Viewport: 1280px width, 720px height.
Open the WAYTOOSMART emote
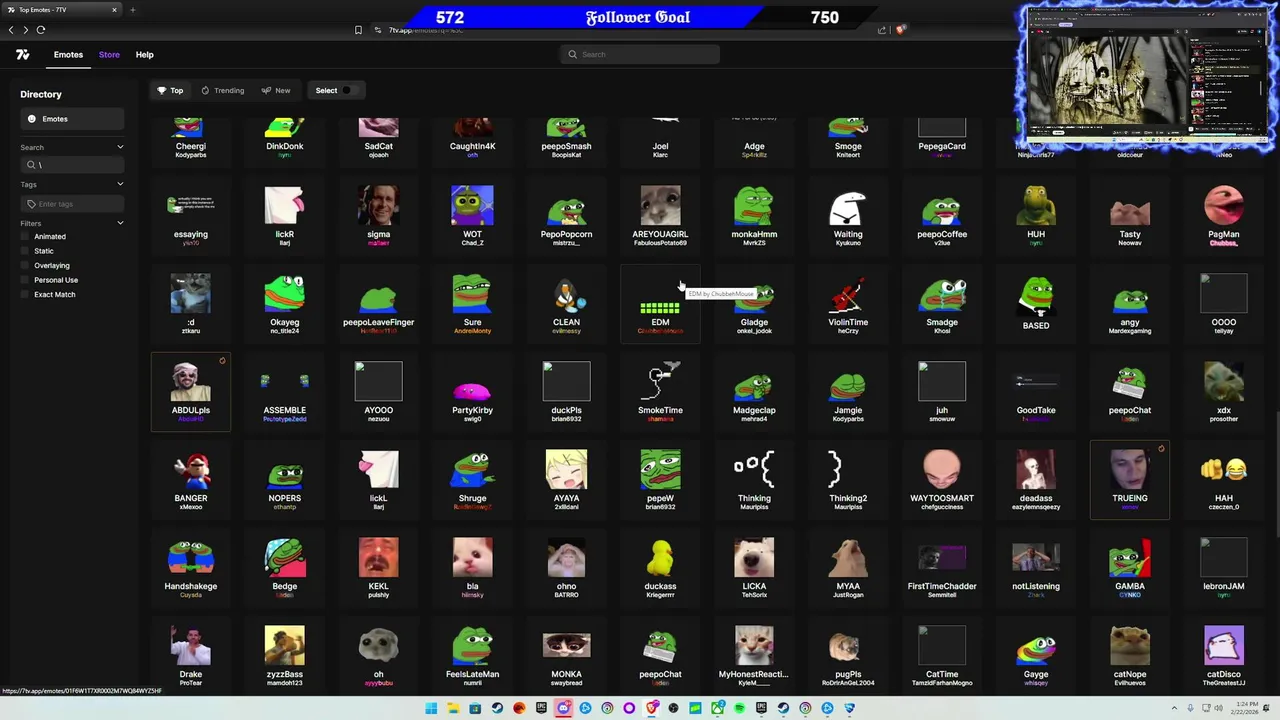942,480
